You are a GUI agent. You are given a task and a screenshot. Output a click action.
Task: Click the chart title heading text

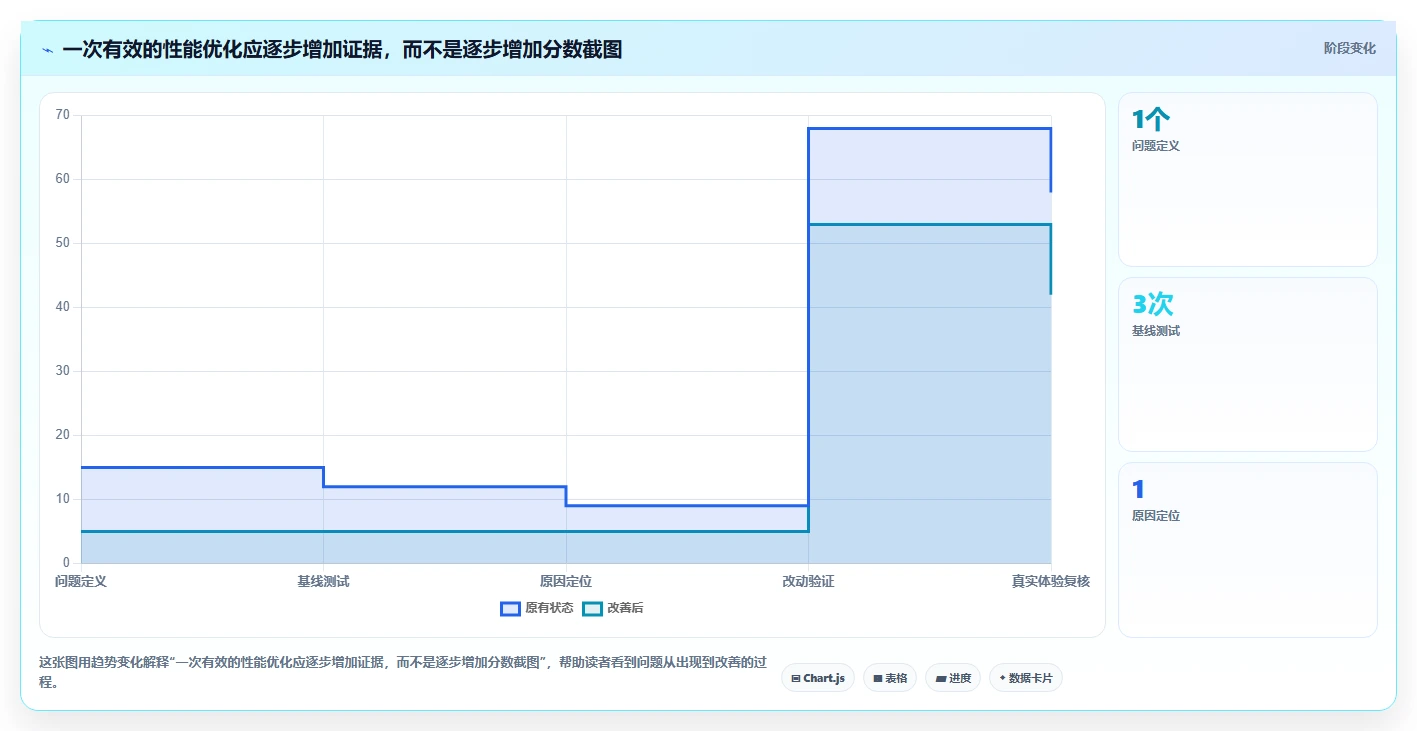click(342, 49)
